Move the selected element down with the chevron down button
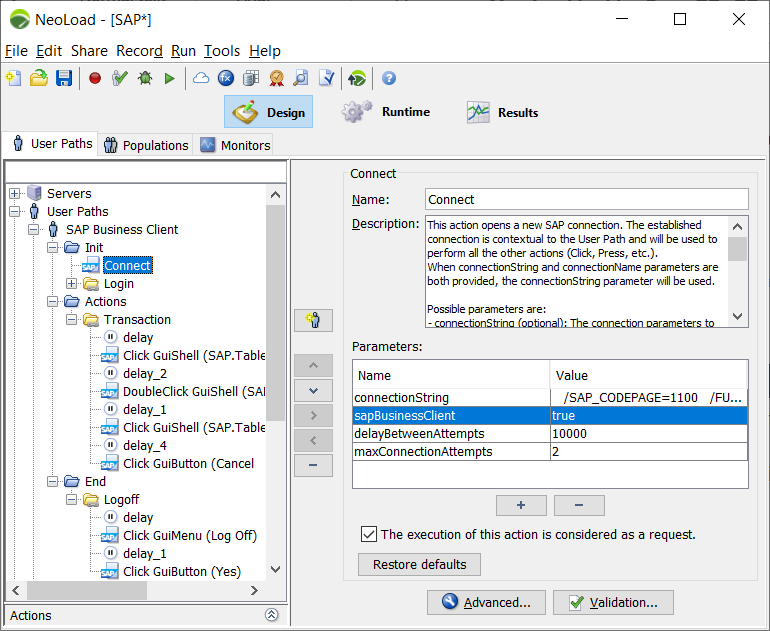Image resolution: width=770 pixels, height=631 pixels. [313, 391]
